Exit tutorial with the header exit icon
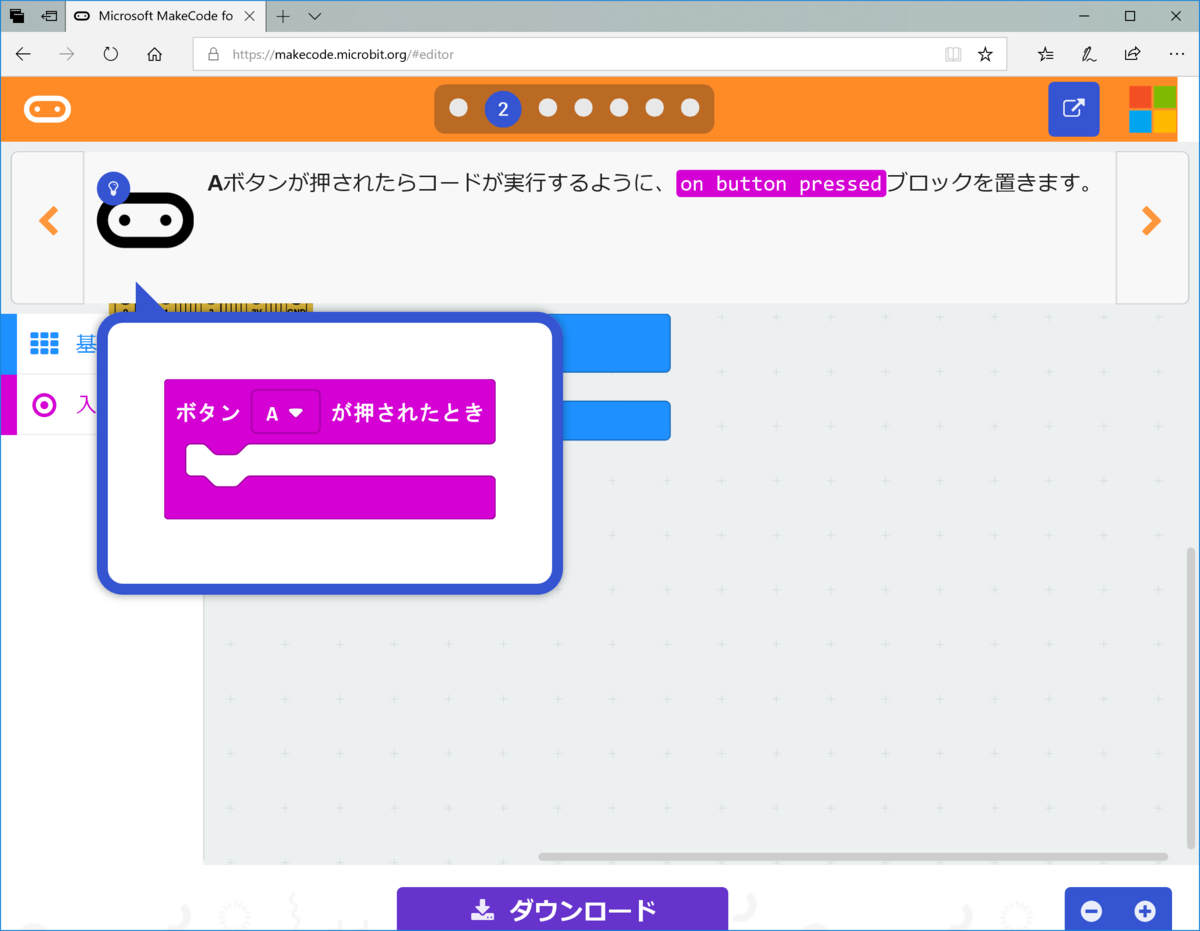1200x931 pixels. click(1073, 109)
